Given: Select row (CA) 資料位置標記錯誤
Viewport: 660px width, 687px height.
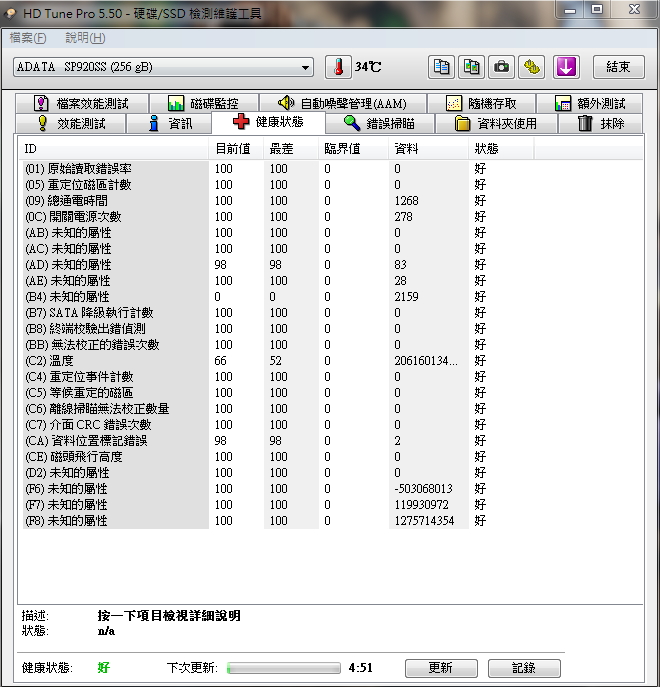Looking at the screenshot, I should point(279,440).
